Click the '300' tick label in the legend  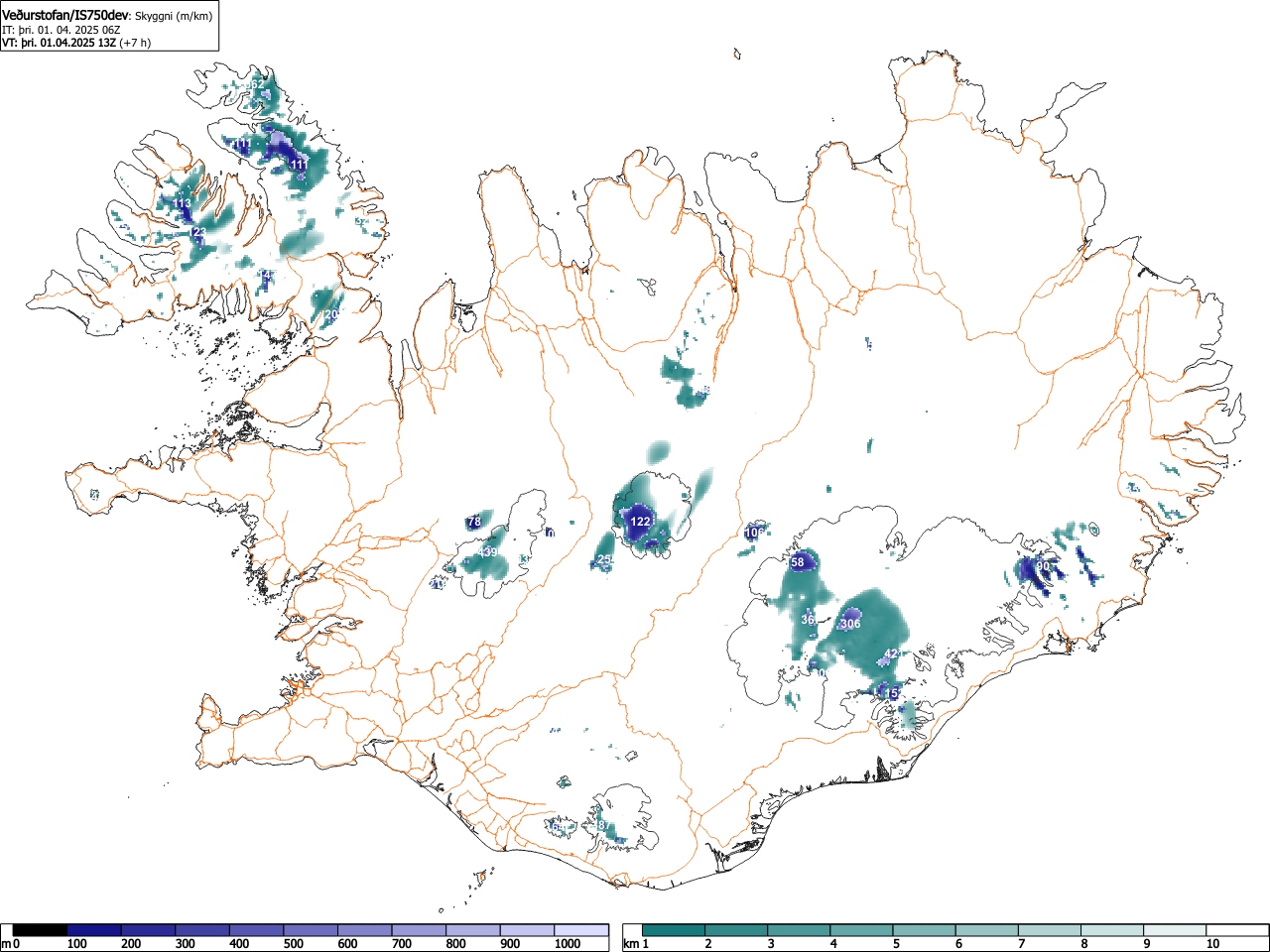pos(185,944)
